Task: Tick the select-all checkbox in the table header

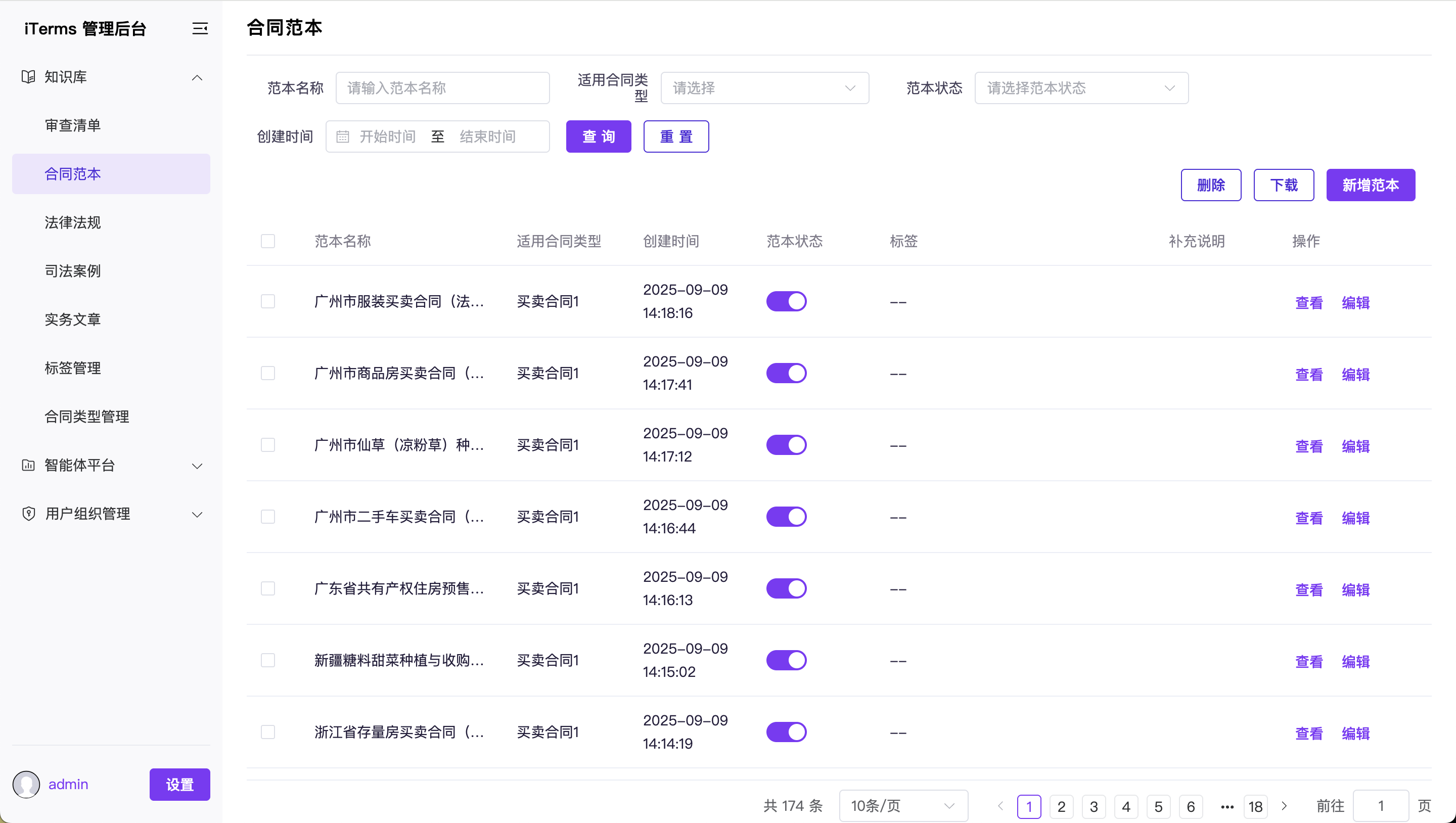Action: click(268, 241)
